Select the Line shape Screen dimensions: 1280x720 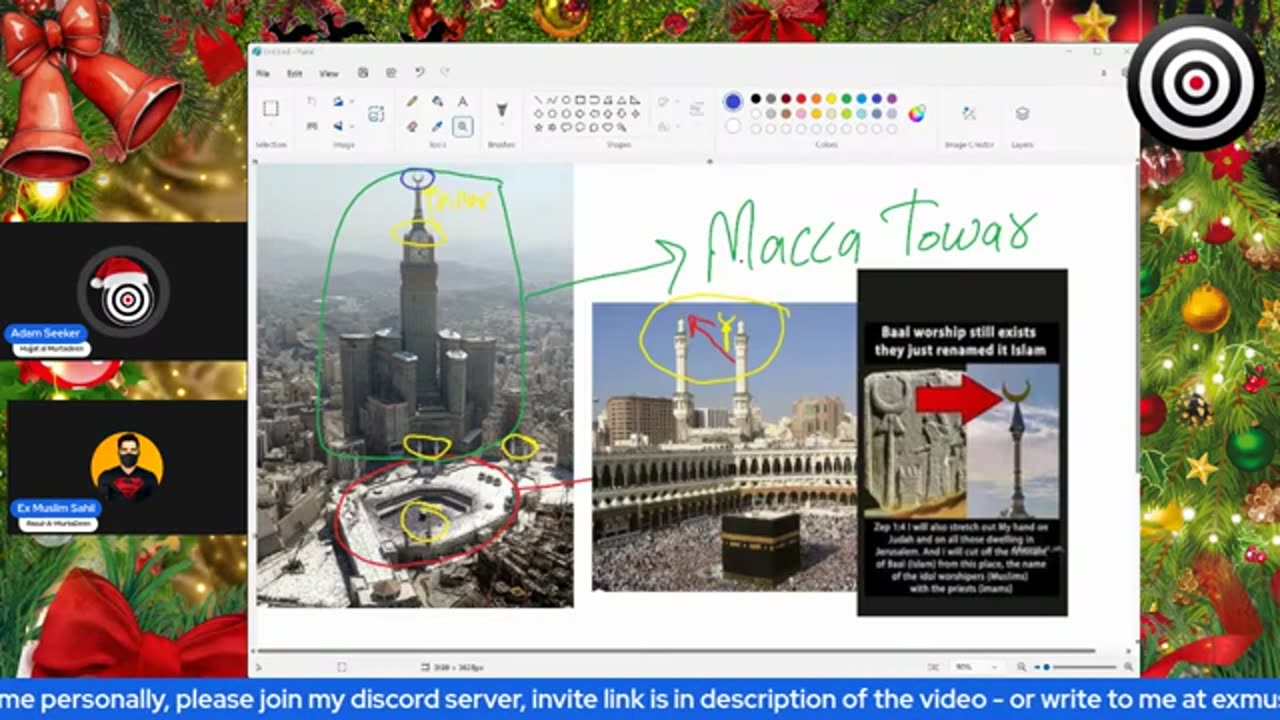pyautogui.click(x=538, y=100)
